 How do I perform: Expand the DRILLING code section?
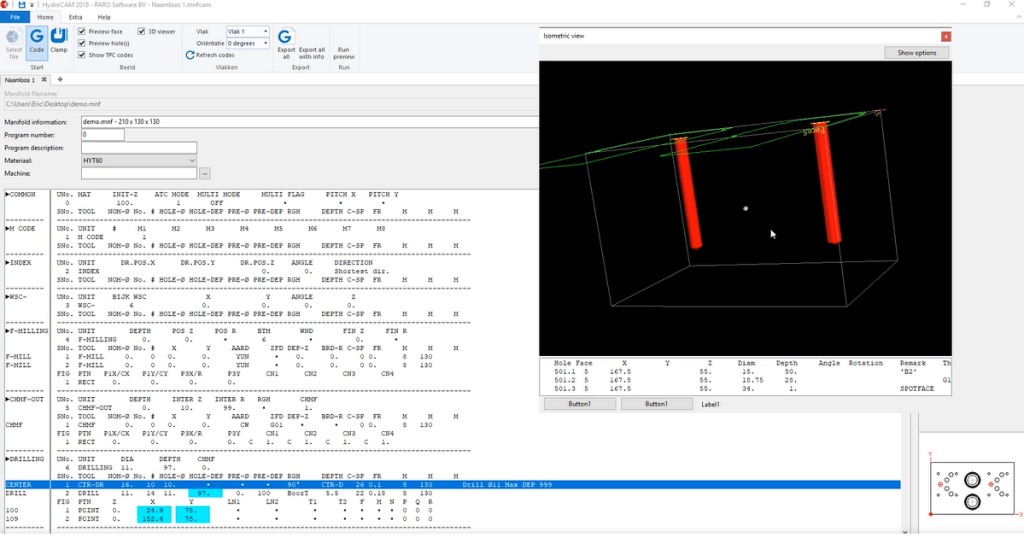click(x=8, y=459)
